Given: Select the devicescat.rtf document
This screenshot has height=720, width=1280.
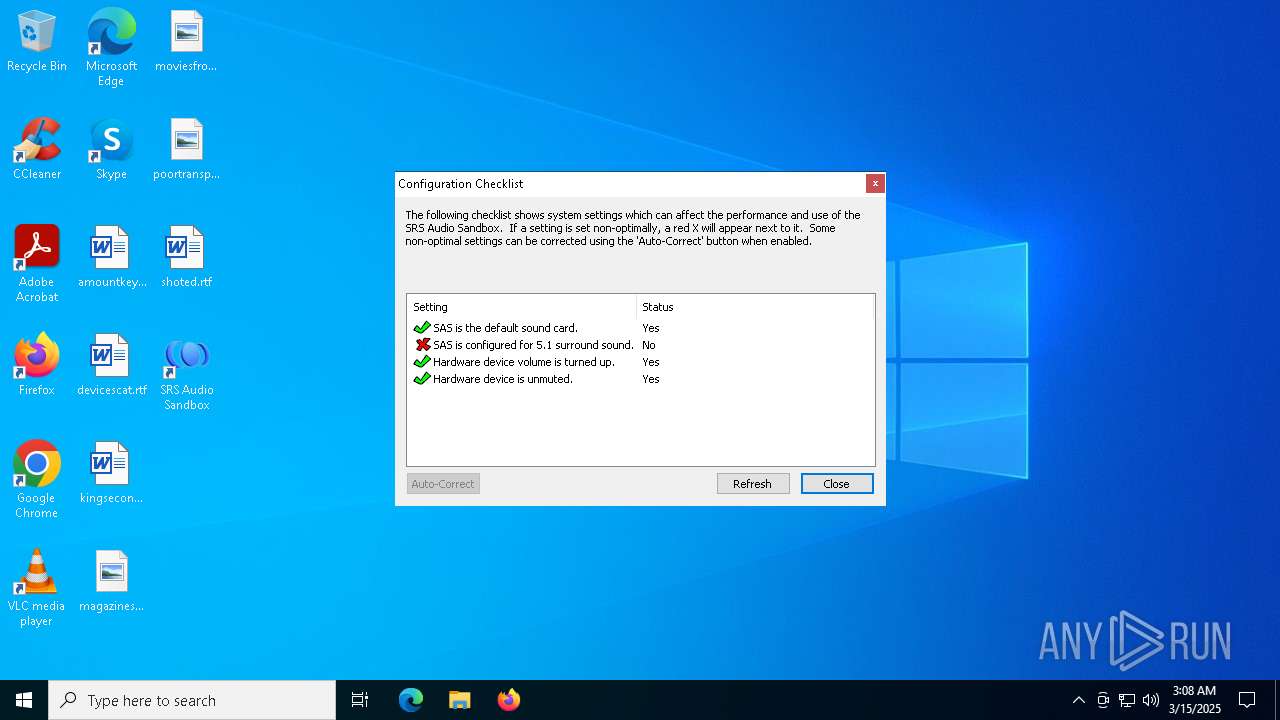Looking at the screenshot, I should point(112,366).
